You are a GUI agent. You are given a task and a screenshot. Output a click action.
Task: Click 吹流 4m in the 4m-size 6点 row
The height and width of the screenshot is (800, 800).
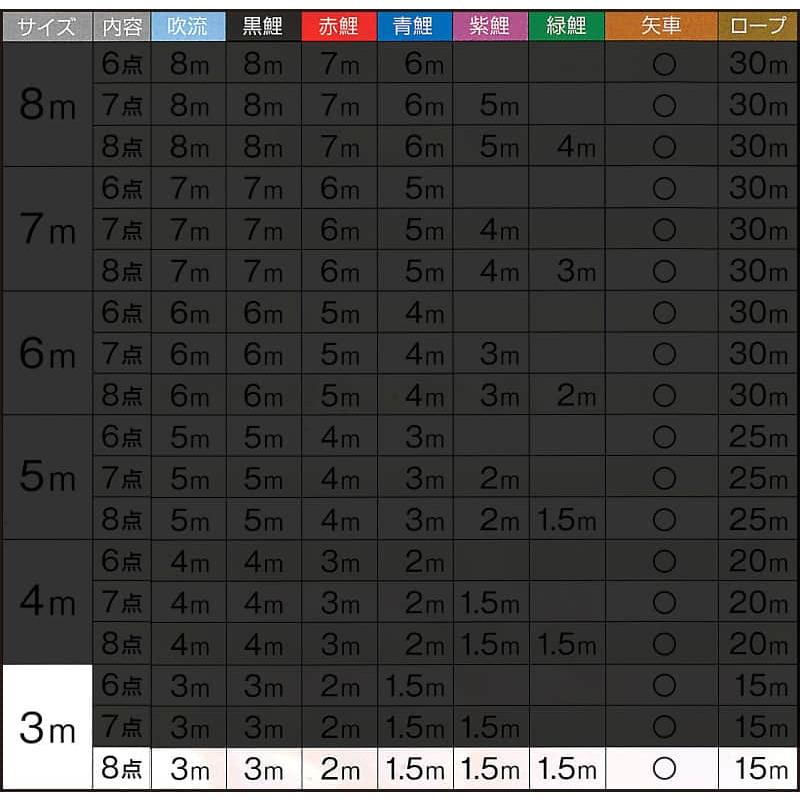(x=188, y=561)
